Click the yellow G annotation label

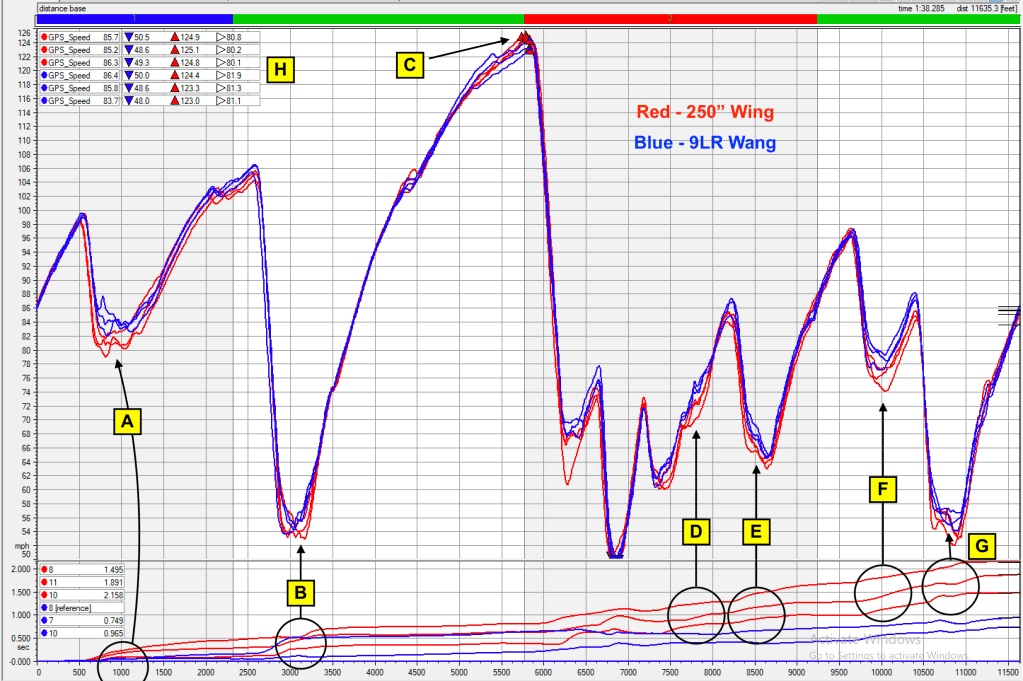point(983,545)
